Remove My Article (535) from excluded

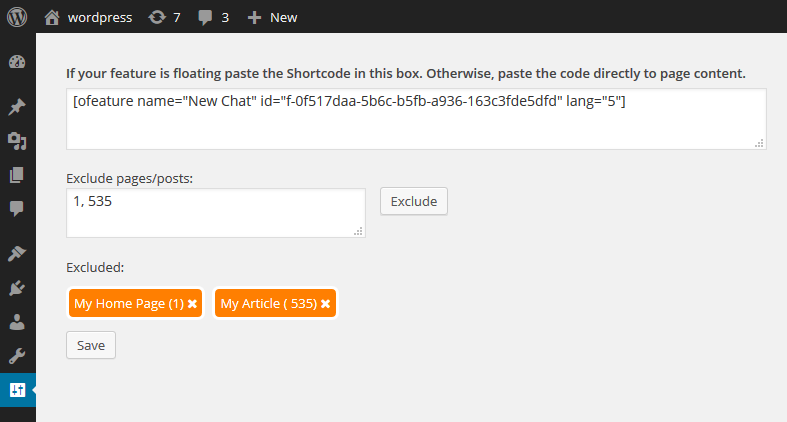click(x=325, y=304)
